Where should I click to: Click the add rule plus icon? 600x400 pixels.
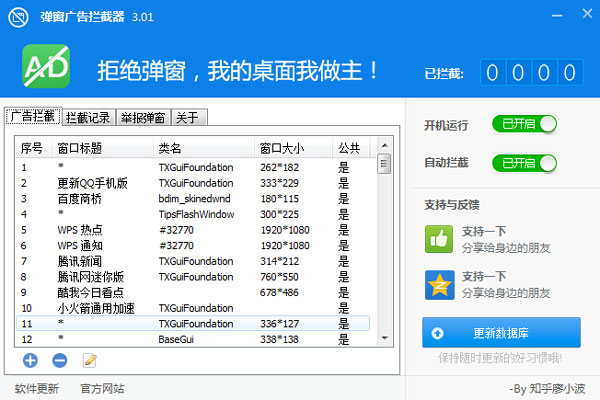click(x=30, y=360)
